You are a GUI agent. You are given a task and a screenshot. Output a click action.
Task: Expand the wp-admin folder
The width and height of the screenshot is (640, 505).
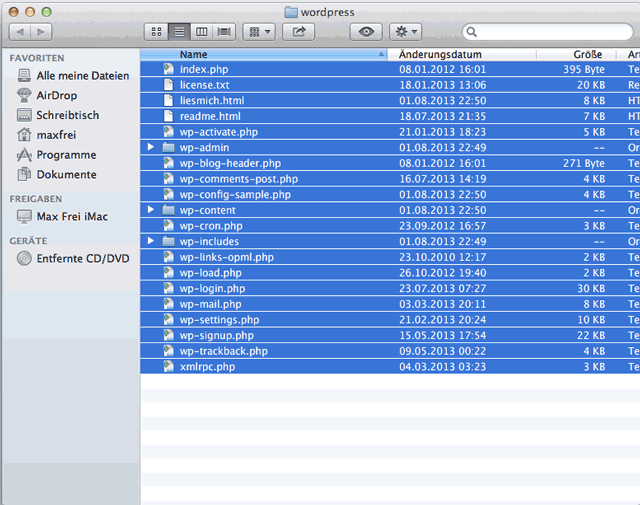[151, 147]
